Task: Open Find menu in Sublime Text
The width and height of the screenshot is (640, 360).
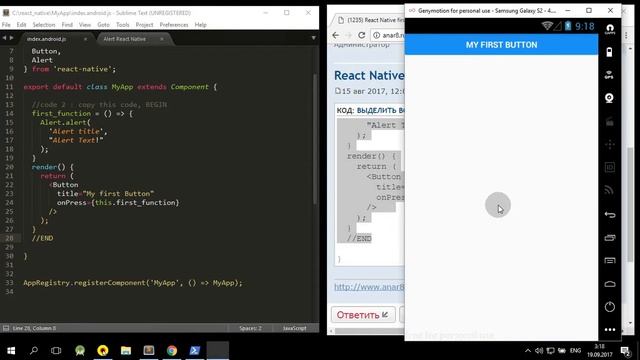Action: click(x=67, y=25)
